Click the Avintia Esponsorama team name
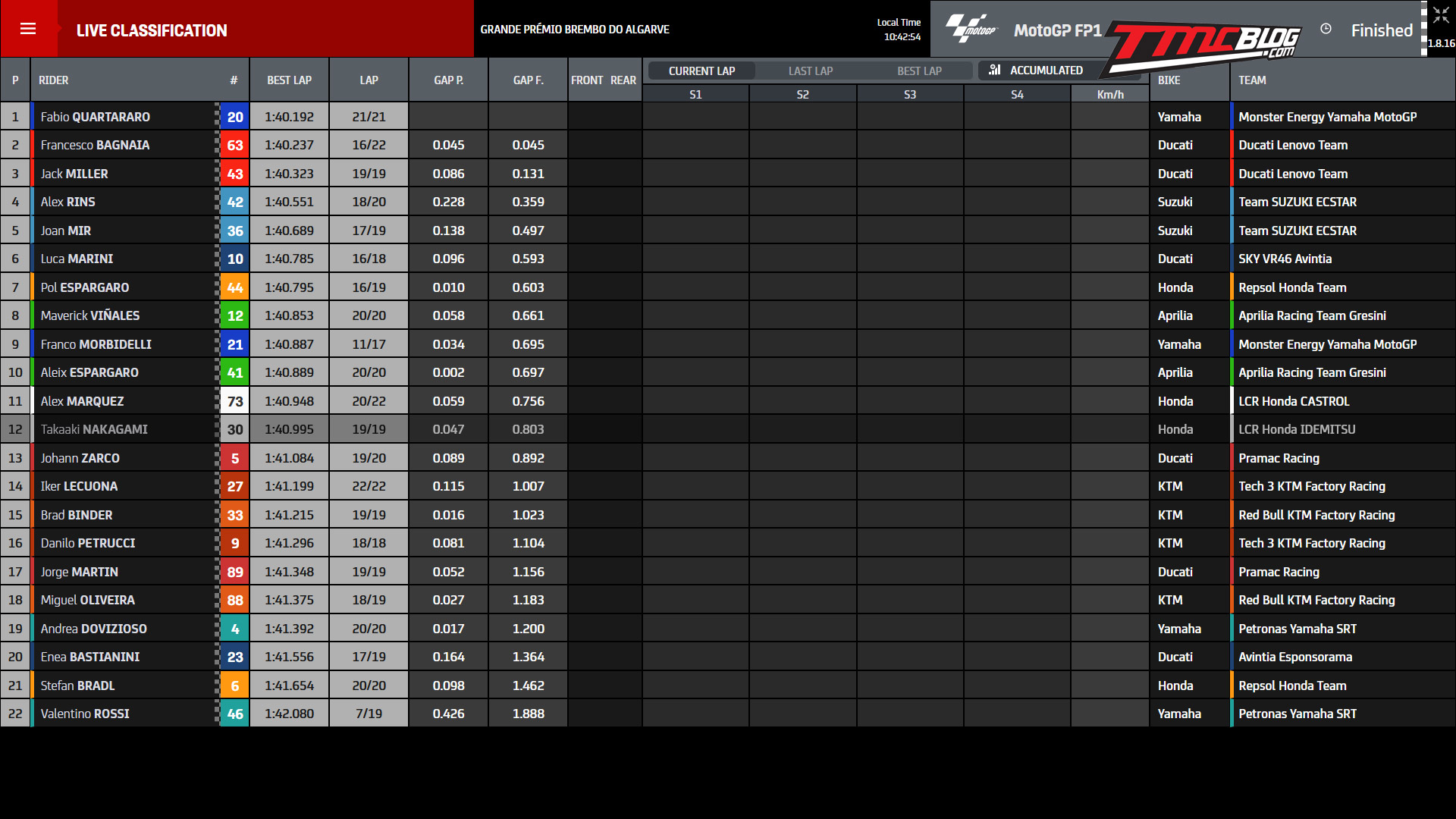This screenshot has width=1456, height=819. pos(1295,657)
